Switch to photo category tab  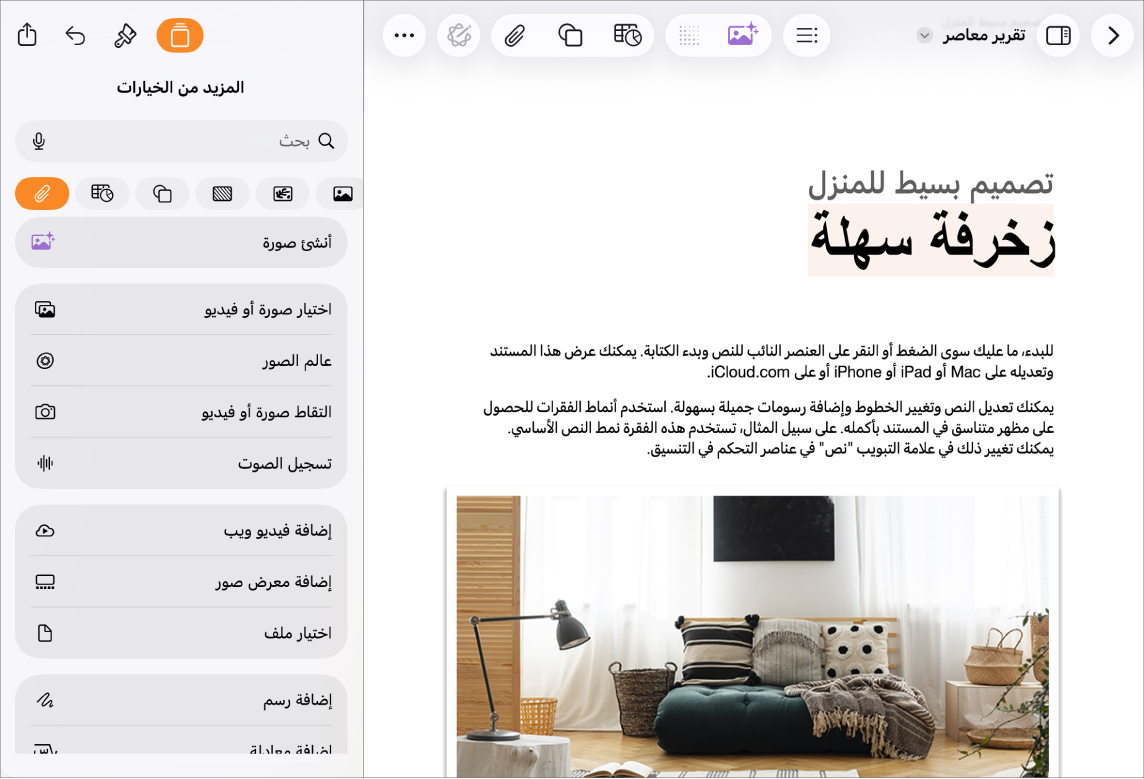click(341, 193)
